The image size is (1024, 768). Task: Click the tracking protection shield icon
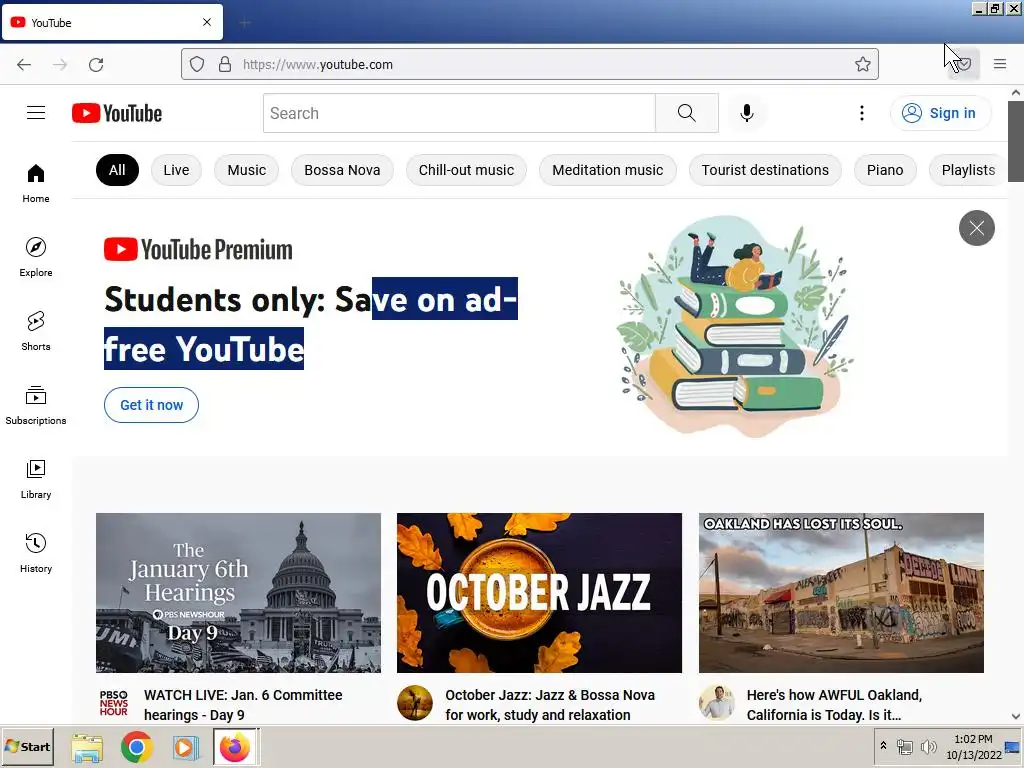pos(197,64)
